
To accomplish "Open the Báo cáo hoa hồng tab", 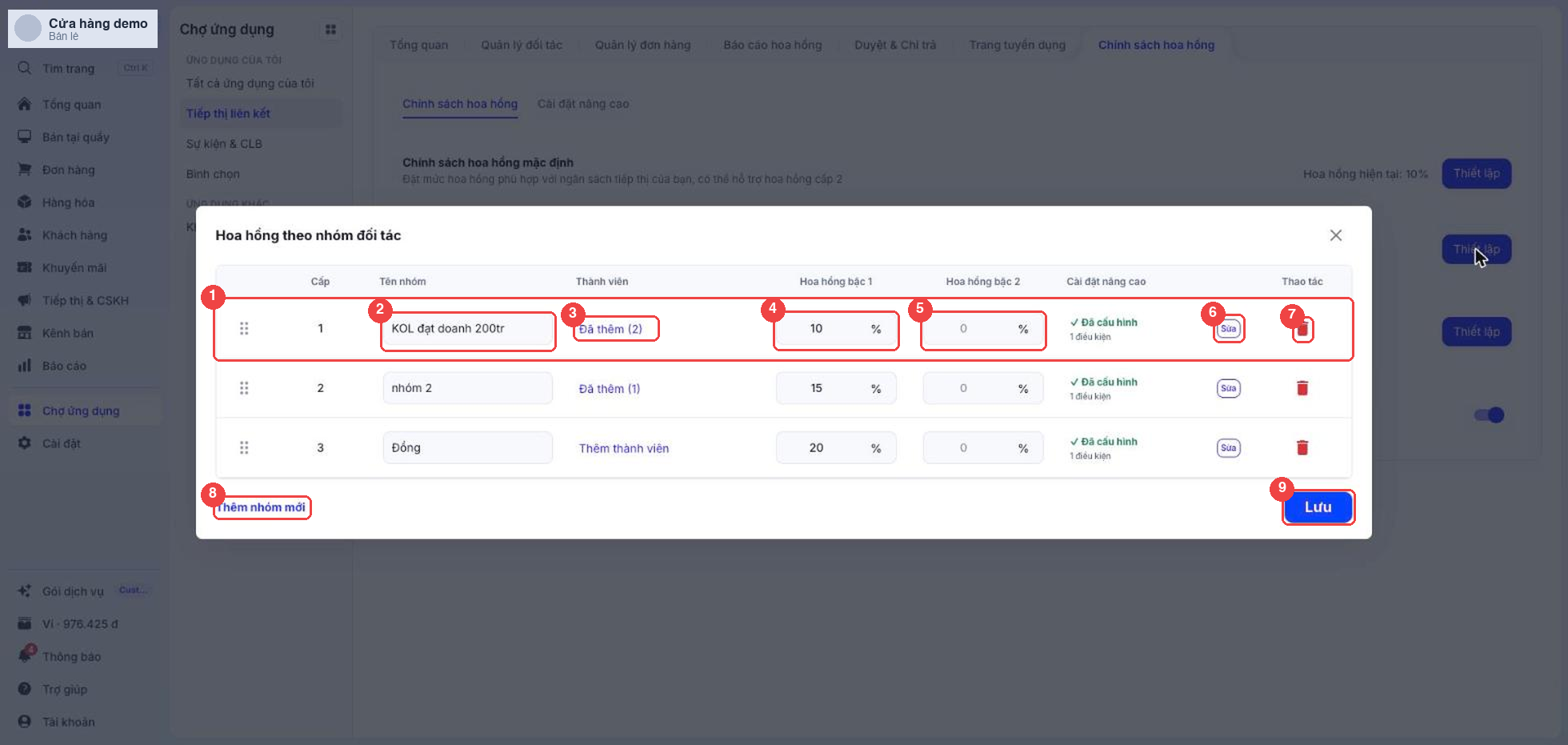I will (x=772, y=45).
